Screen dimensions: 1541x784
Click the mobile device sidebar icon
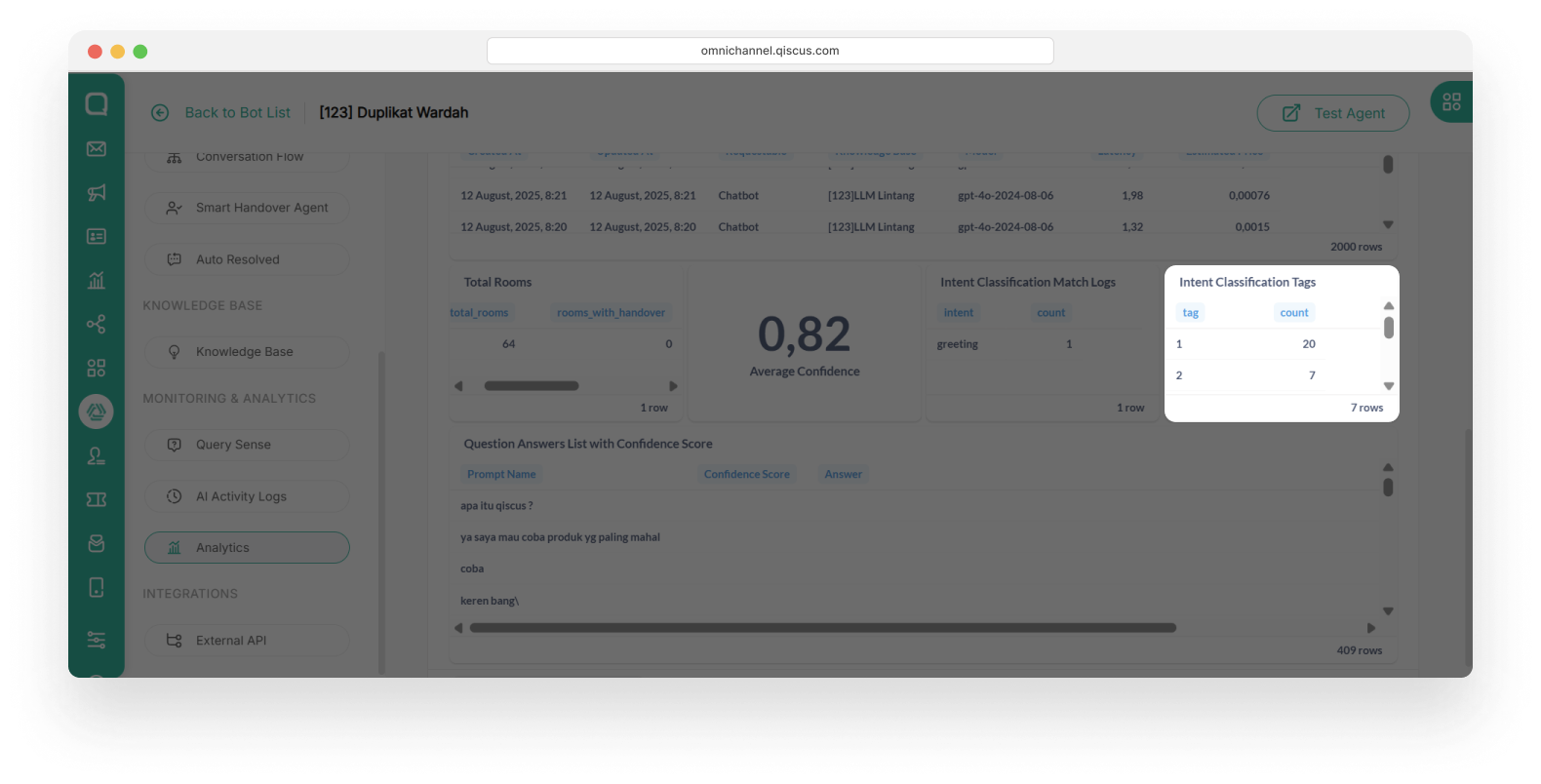(97, 587)
